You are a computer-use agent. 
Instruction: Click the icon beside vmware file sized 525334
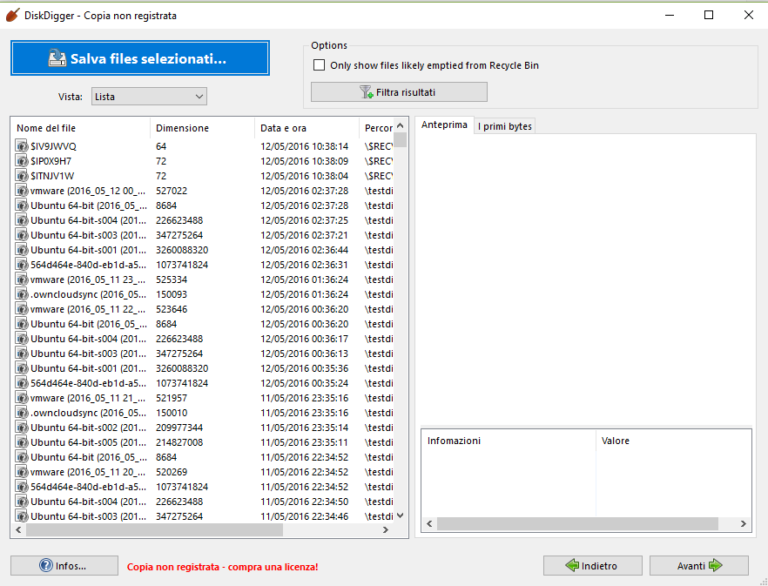point(22,279)
